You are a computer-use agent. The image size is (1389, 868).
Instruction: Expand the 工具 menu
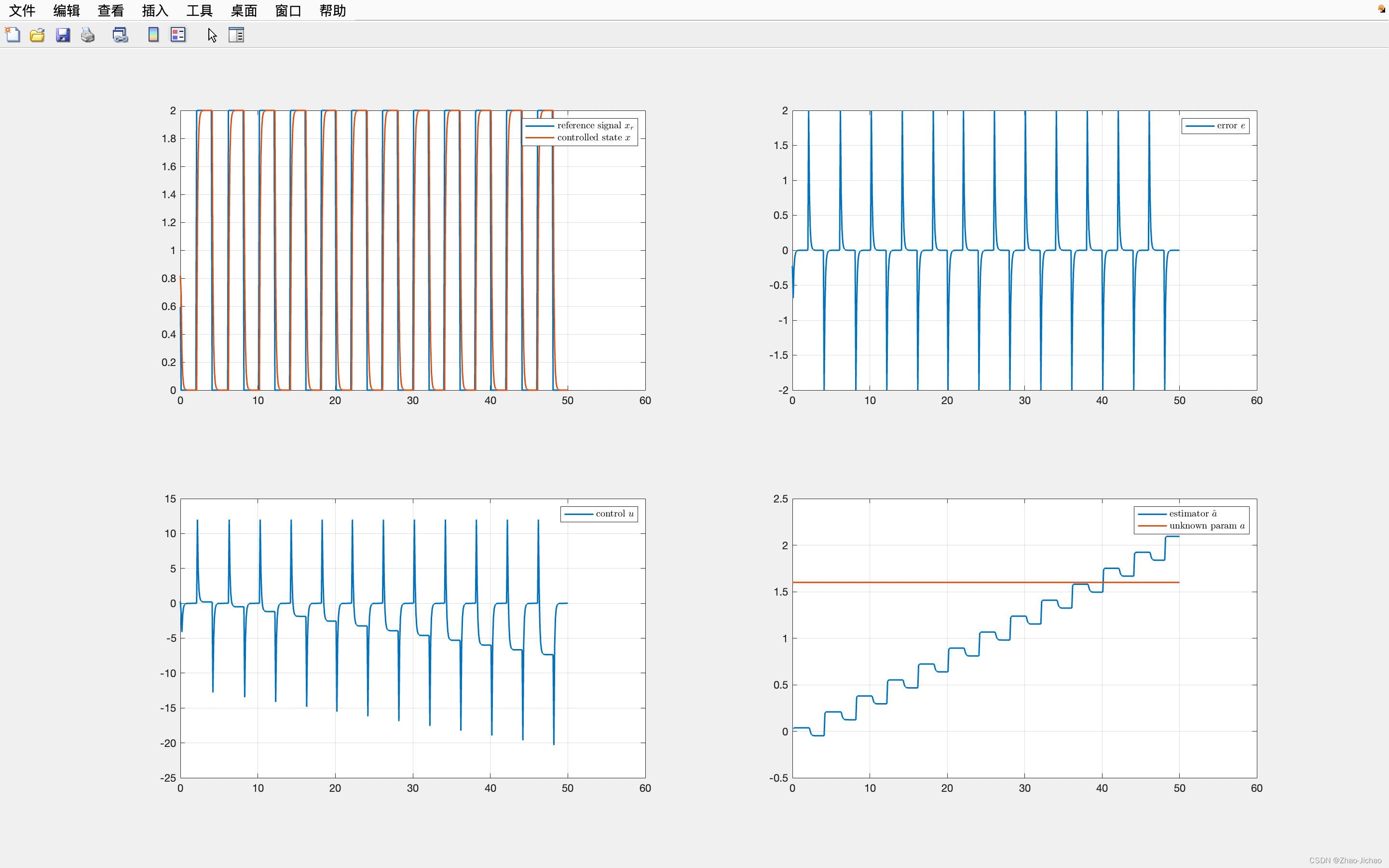[x=199, y=10]
